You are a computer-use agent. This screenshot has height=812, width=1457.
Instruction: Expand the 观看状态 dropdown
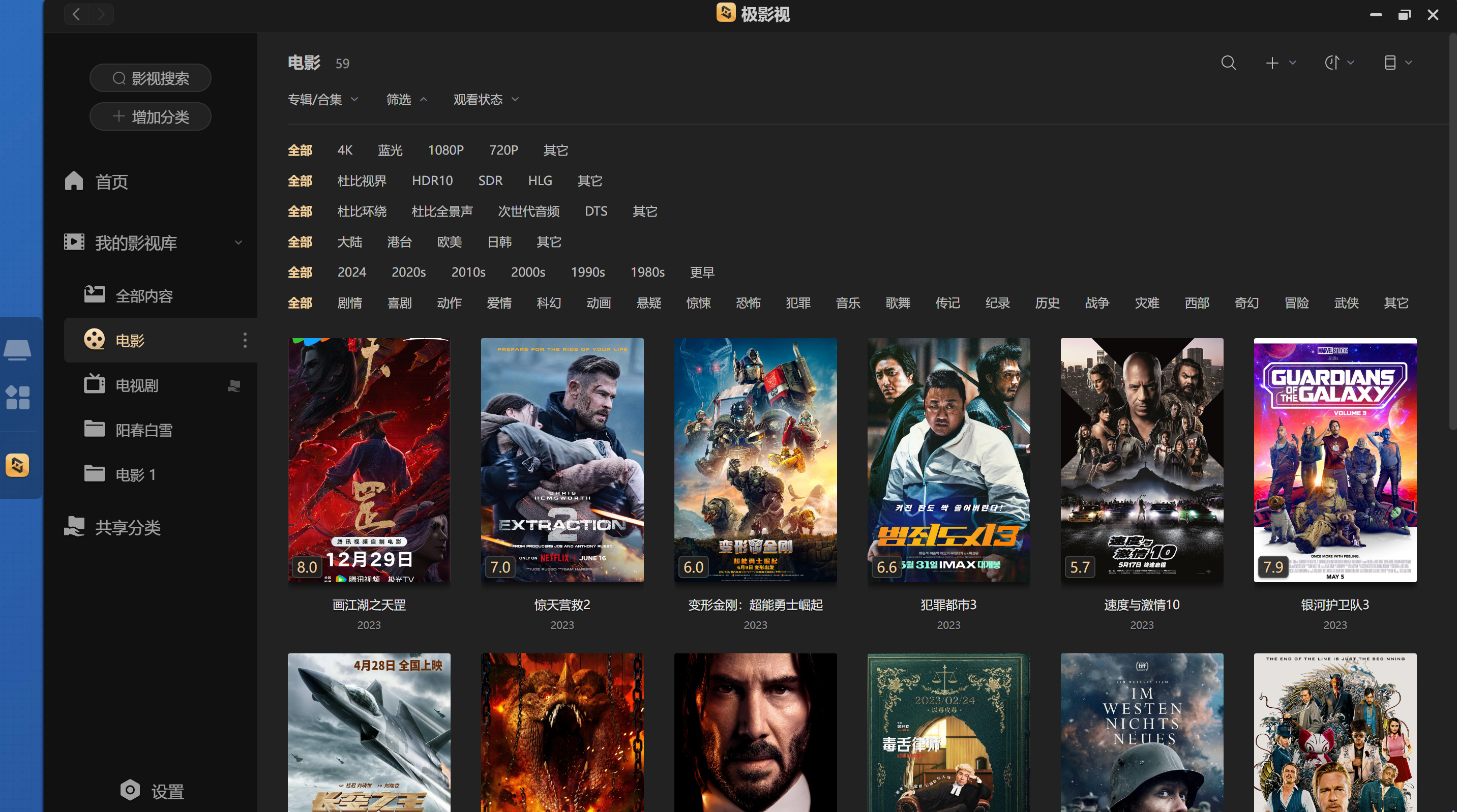pos(486,100)
